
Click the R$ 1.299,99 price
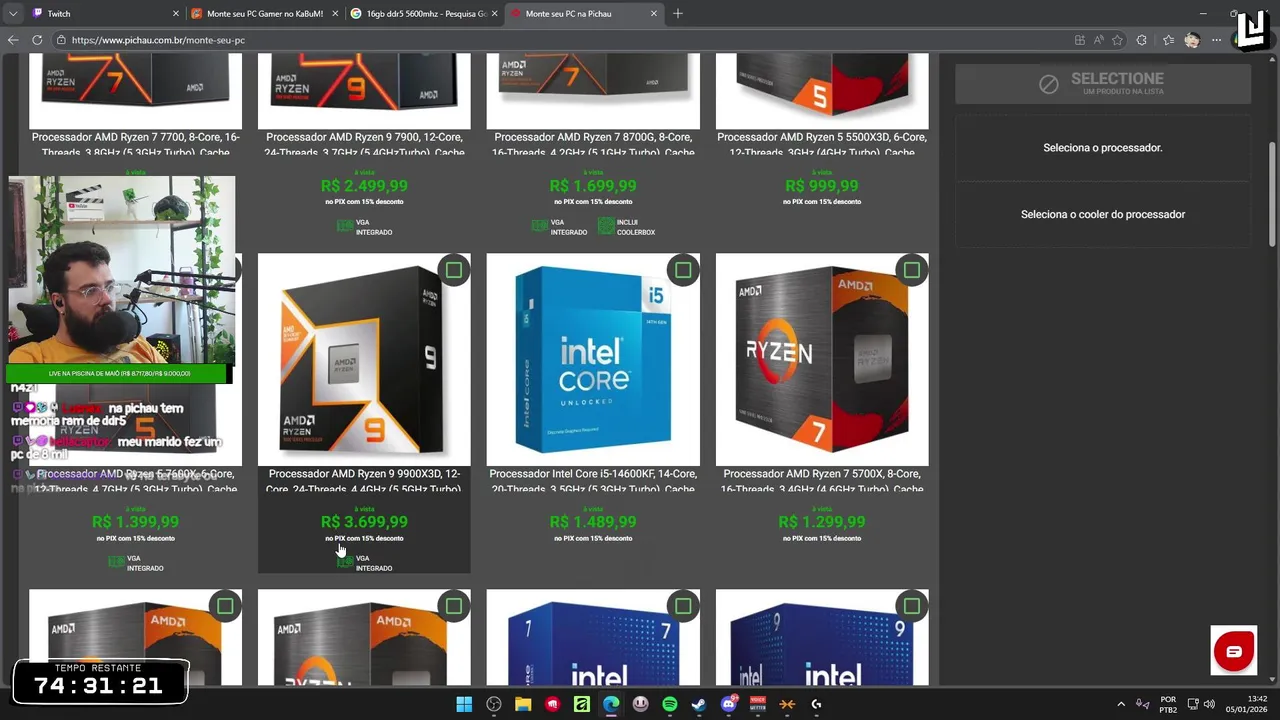coord(822,522)
